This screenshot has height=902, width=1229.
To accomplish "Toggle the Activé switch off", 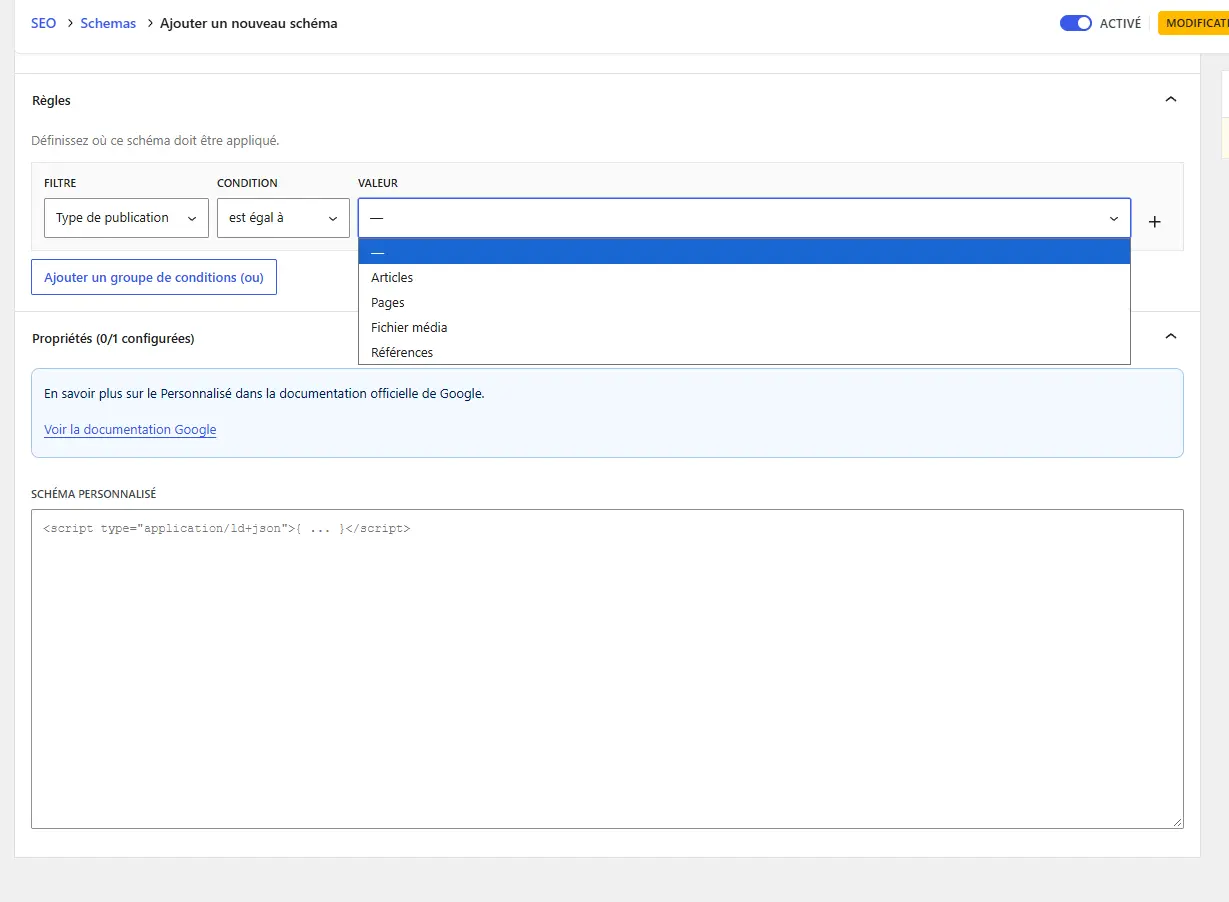I will [x=1075, y=23].
